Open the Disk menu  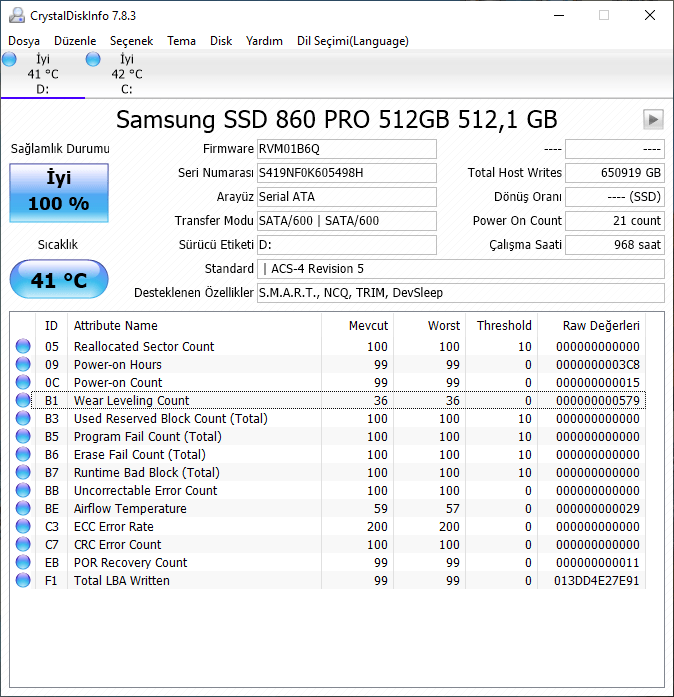click(x=221, y=41)
